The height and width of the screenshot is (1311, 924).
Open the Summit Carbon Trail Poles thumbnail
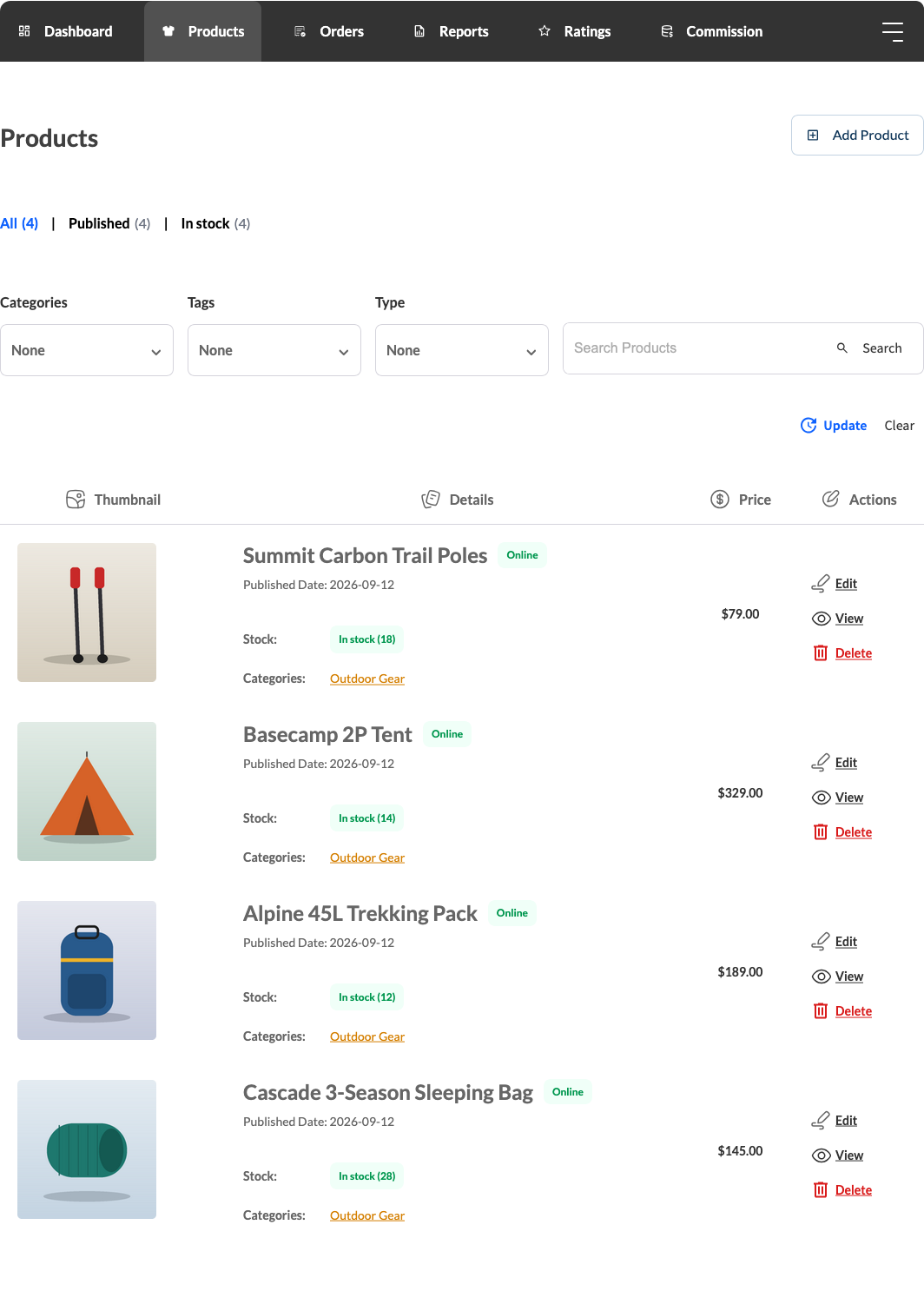coord(87,612)
